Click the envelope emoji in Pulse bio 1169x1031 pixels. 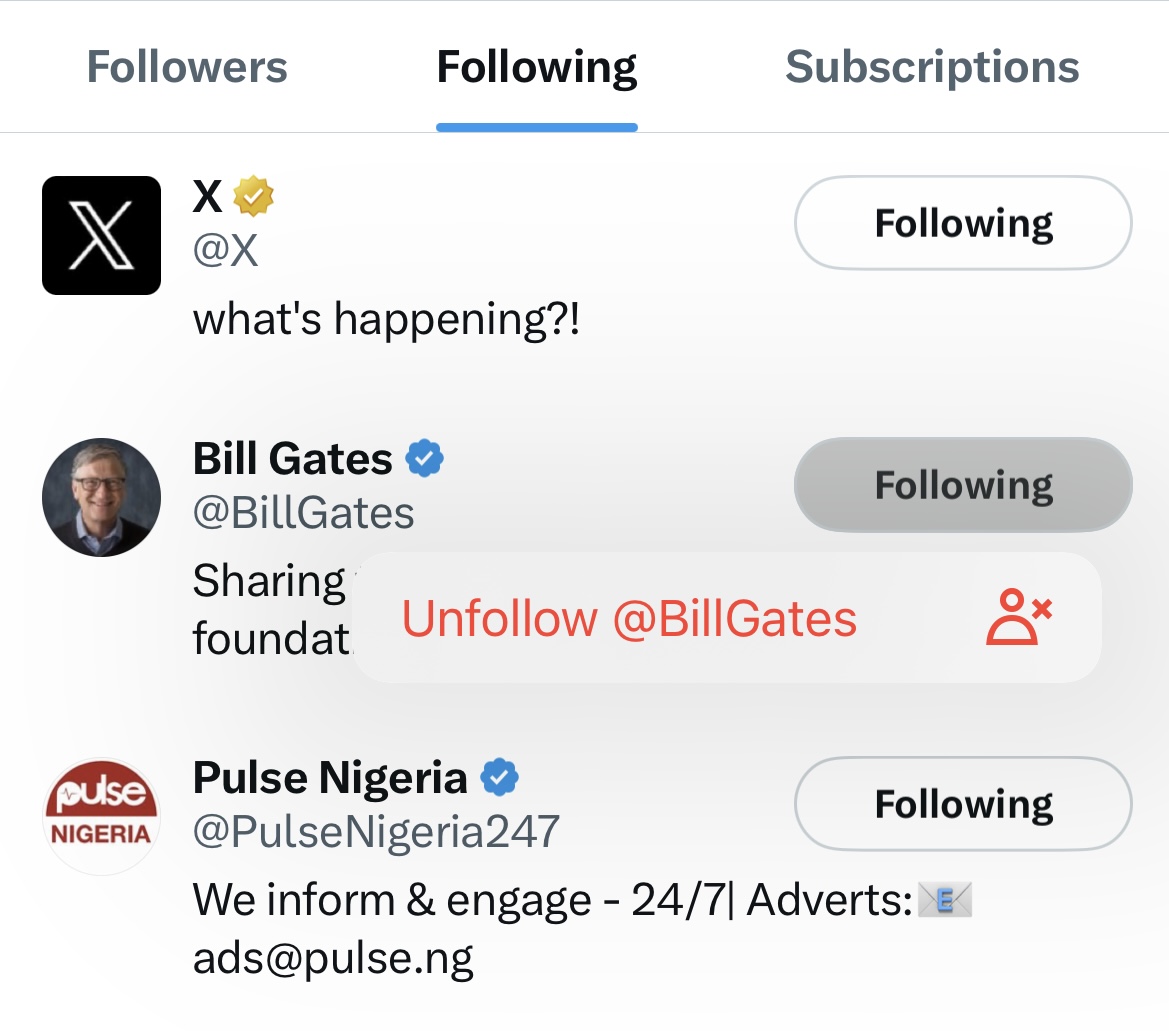pyautogui.click(x=945, y=900)
